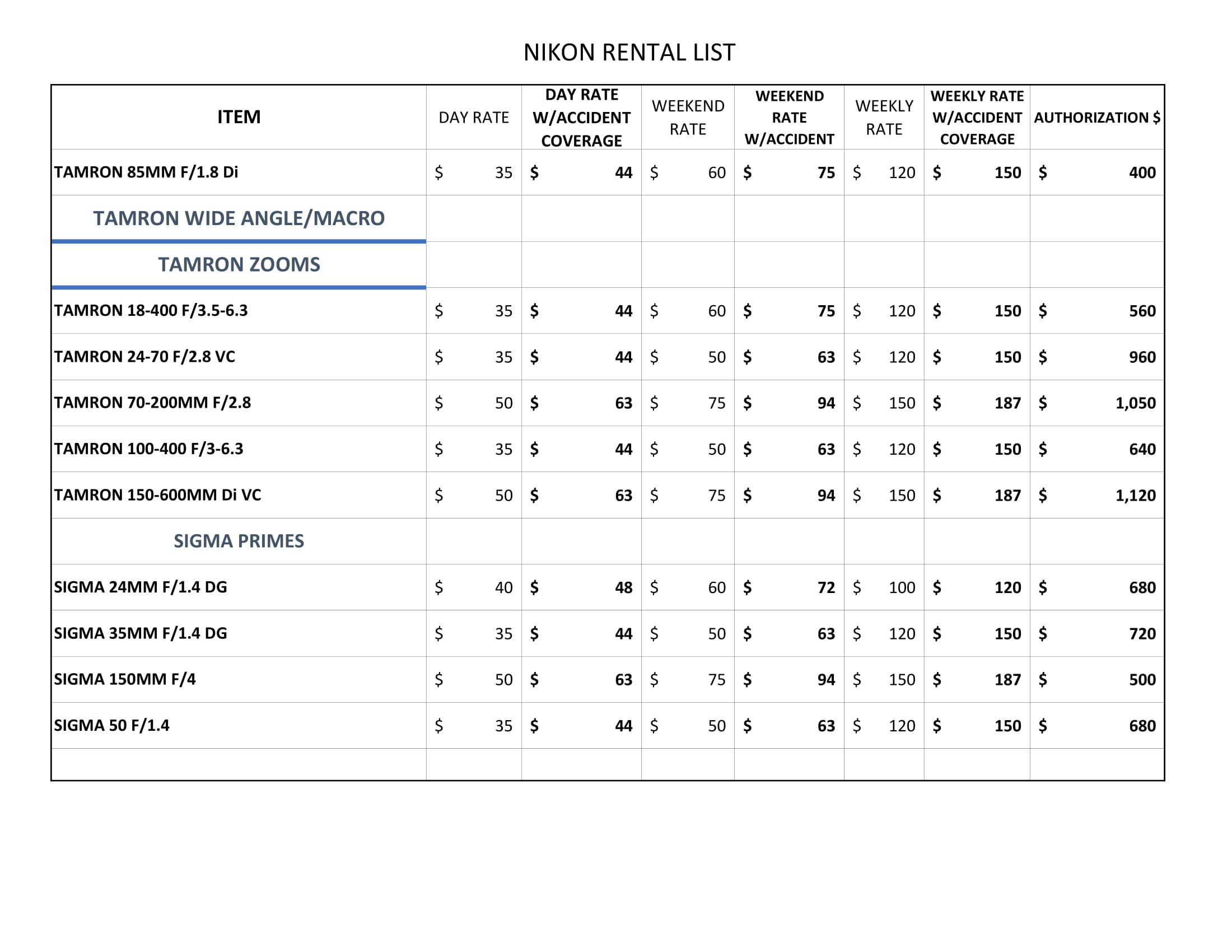Click the SIGMA 35MM F/1.4 DG item
The image size is (1232, 952).
click(141, 633)
